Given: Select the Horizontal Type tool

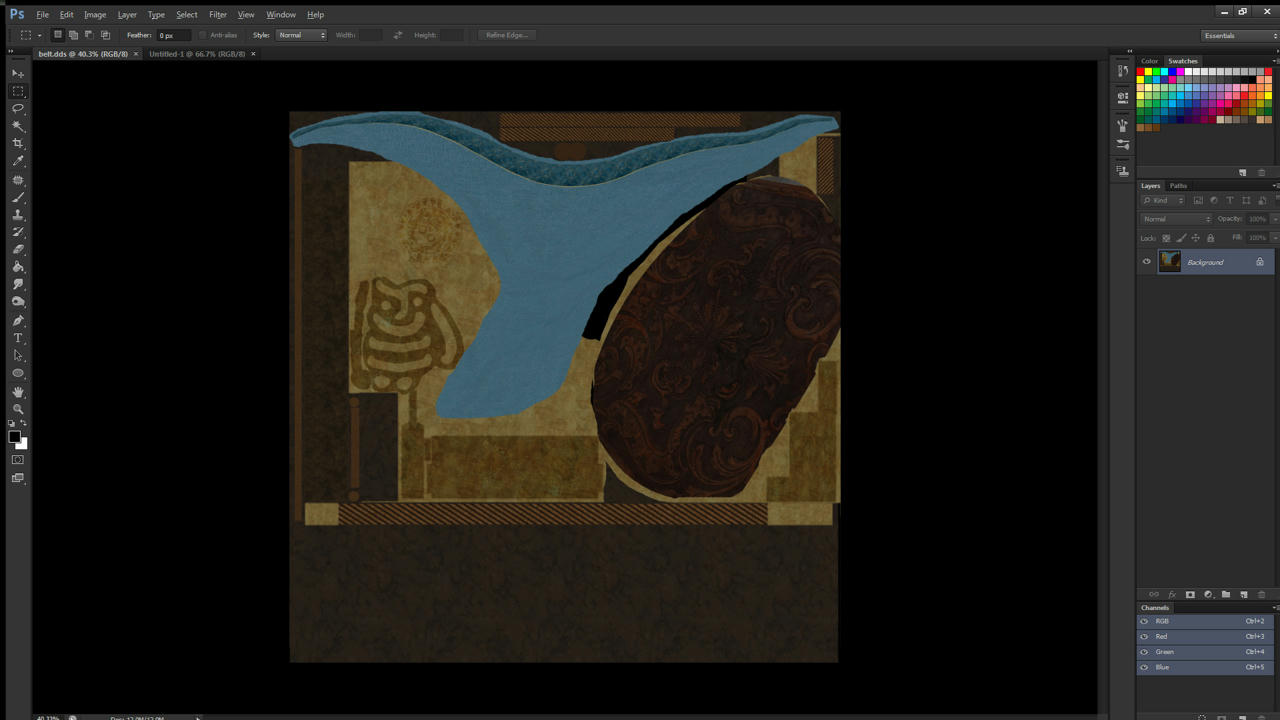Looking at the screenshot, I should tap(18, 338).
